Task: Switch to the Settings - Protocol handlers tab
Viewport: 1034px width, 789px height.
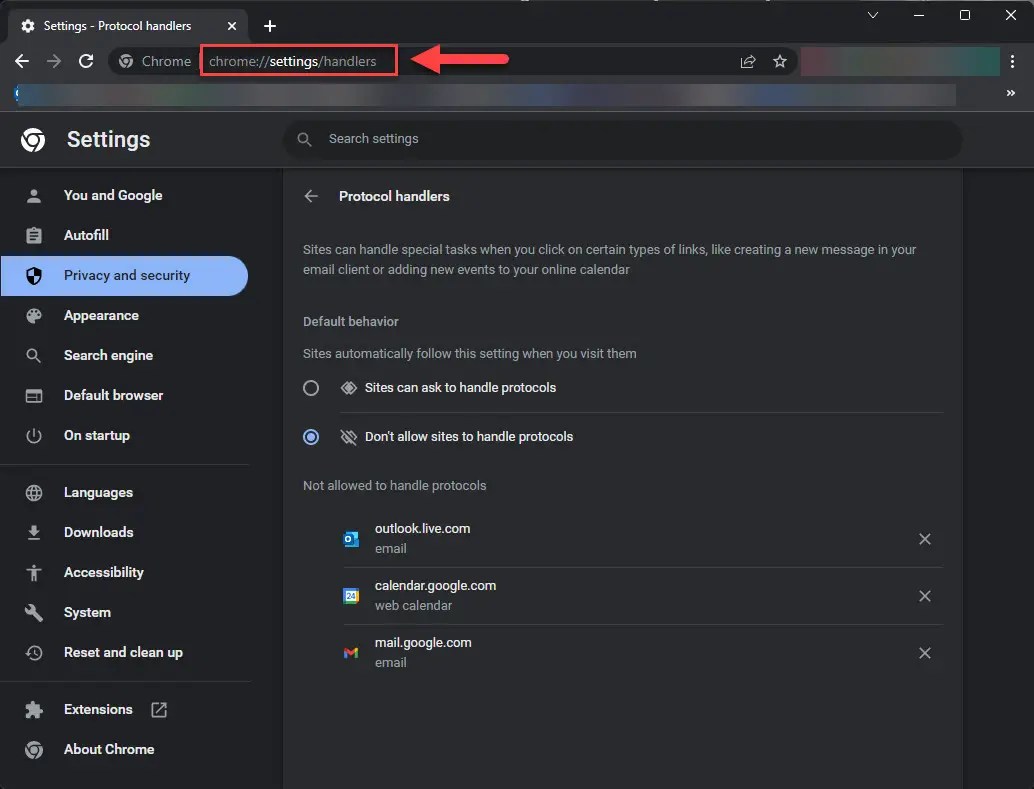Action: click(120, 25)
